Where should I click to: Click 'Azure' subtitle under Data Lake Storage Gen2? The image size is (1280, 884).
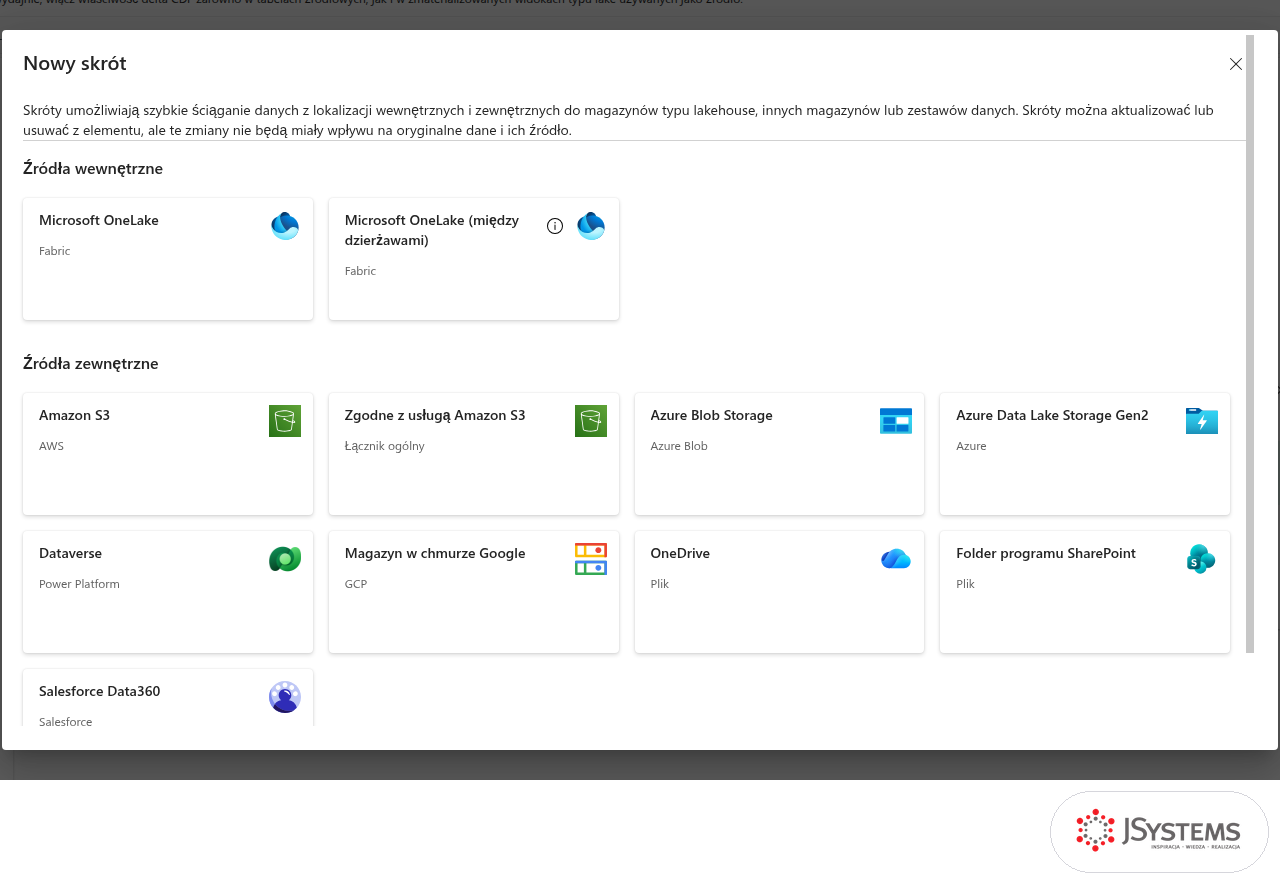tap(971, 446)
